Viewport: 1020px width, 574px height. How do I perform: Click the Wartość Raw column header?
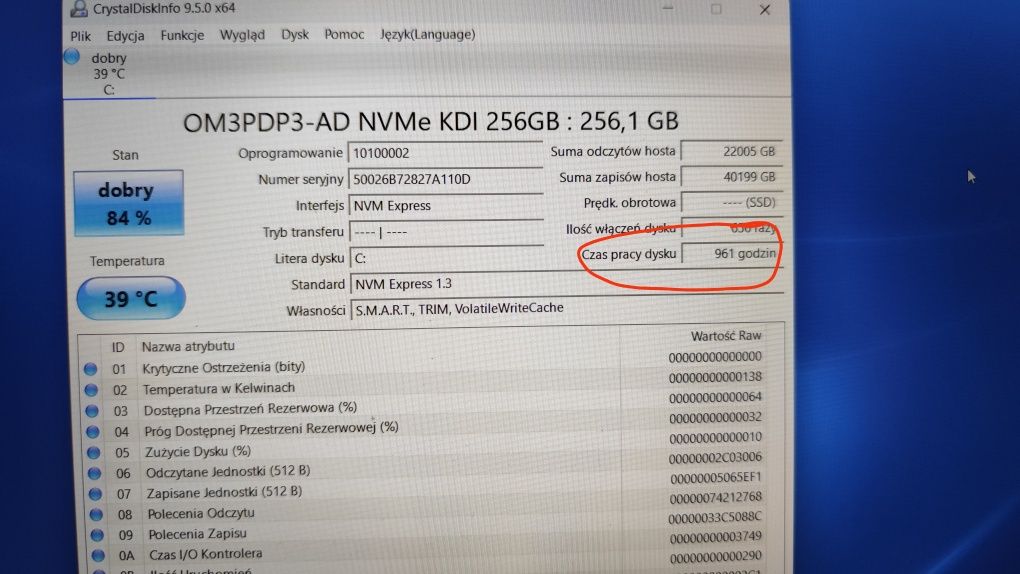pyautogui.click(x=726, y=336)
